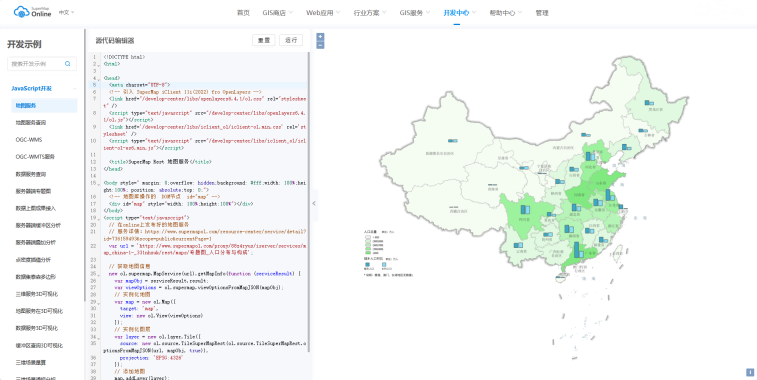757x380 pixels.
Task: Open the 管理 menu item
Action: [x=542, y=13]
